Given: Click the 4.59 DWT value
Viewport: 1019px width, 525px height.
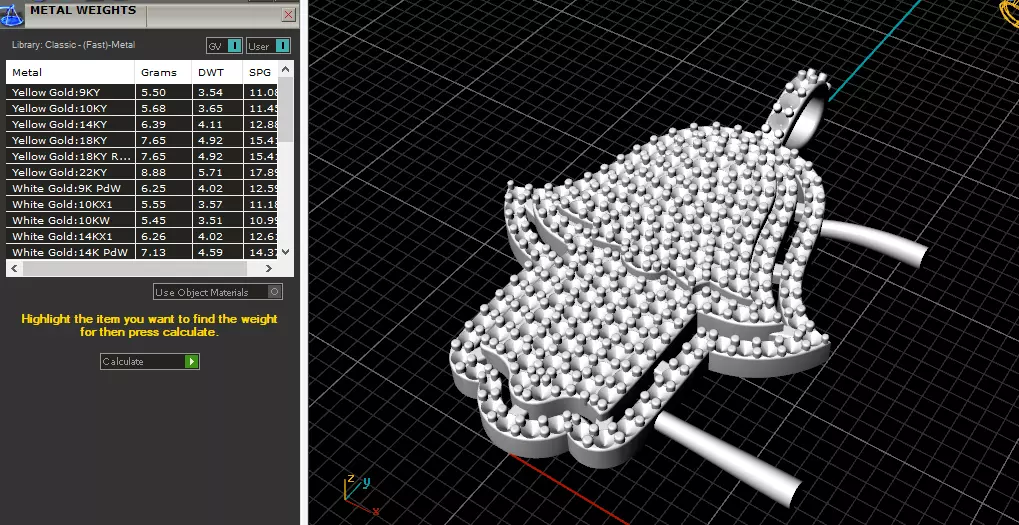Looking at the screenshot, I should tap(211, 252).
